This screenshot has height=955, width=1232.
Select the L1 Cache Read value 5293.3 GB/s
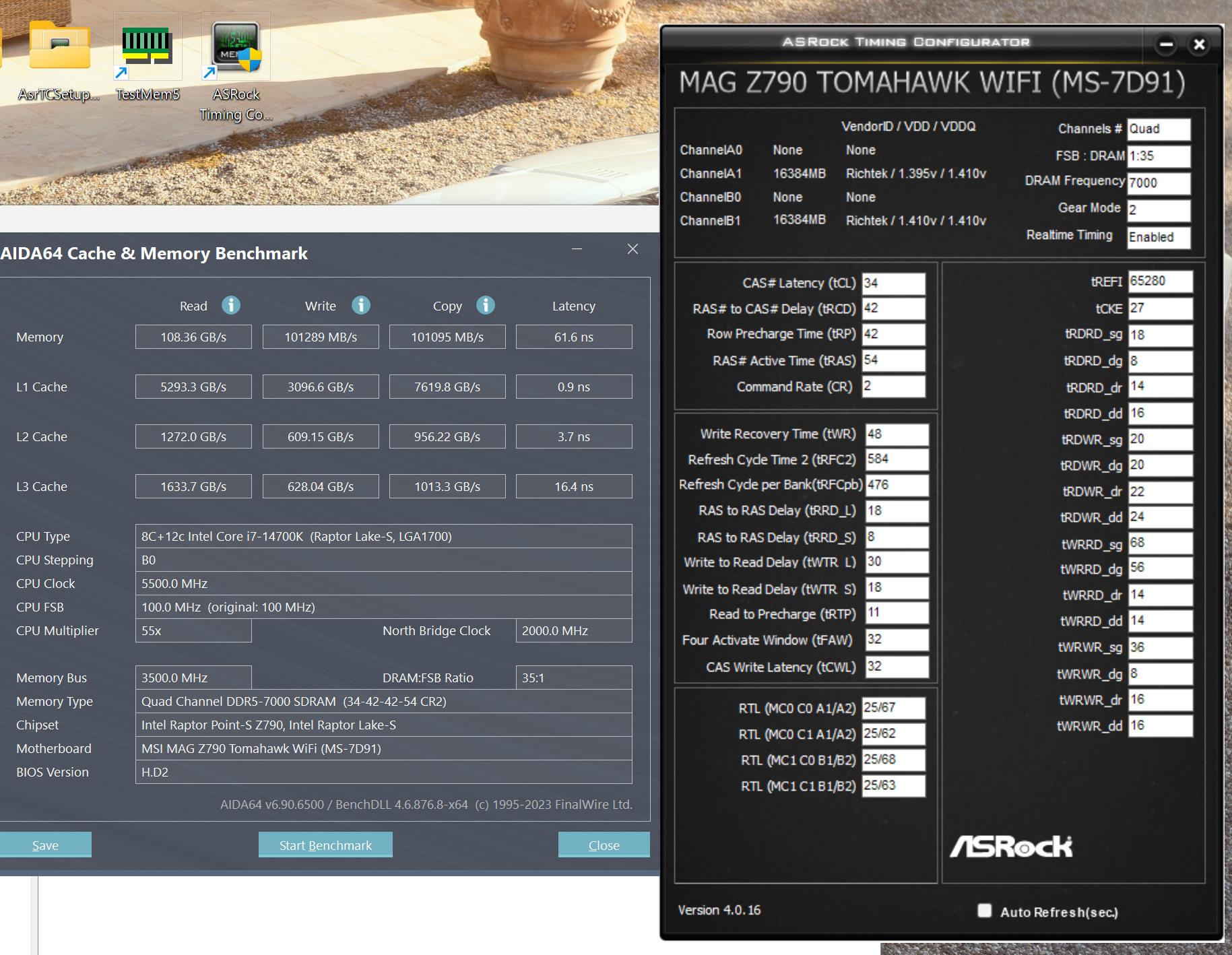pos(193,387)
